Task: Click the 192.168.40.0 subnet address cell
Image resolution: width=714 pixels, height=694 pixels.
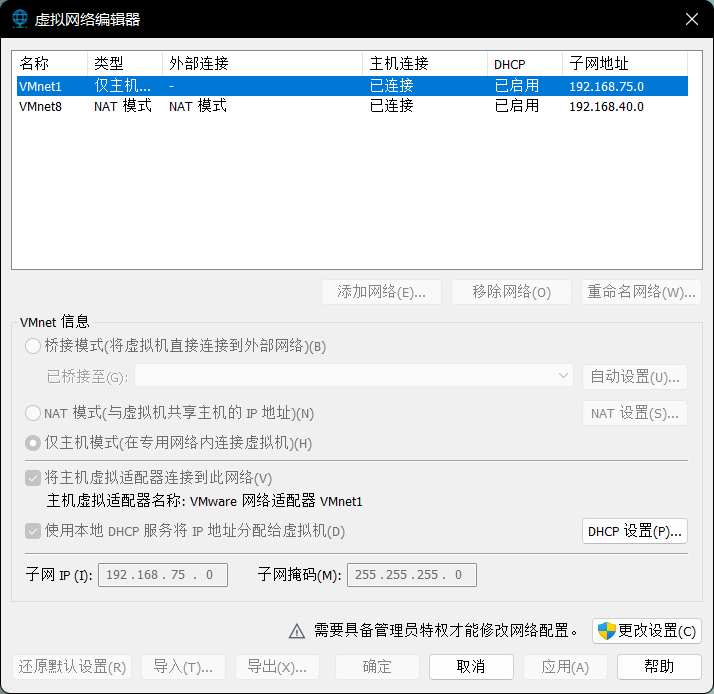Action: point(606,107)
